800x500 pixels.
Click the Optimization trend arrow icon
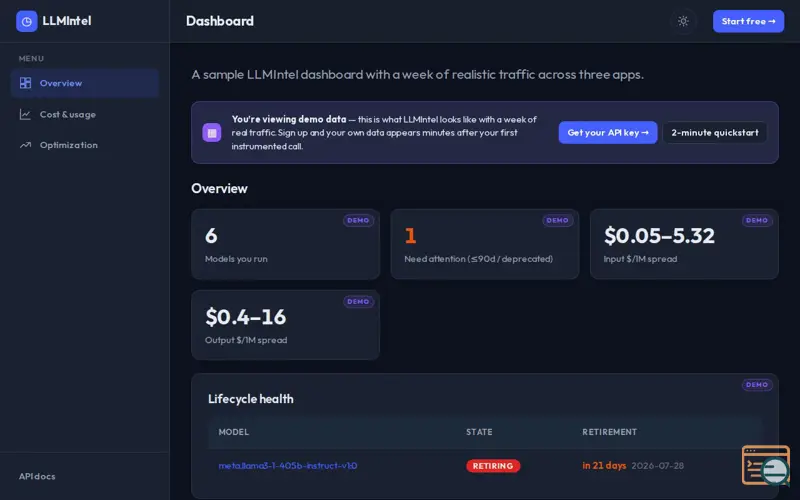click(26, 145)
